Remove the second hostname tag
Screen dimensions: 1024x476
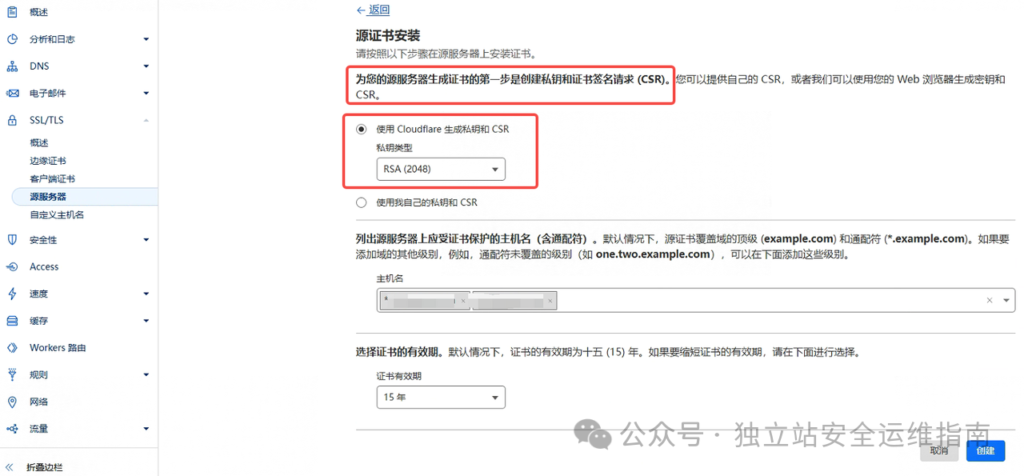click(551, 300)
